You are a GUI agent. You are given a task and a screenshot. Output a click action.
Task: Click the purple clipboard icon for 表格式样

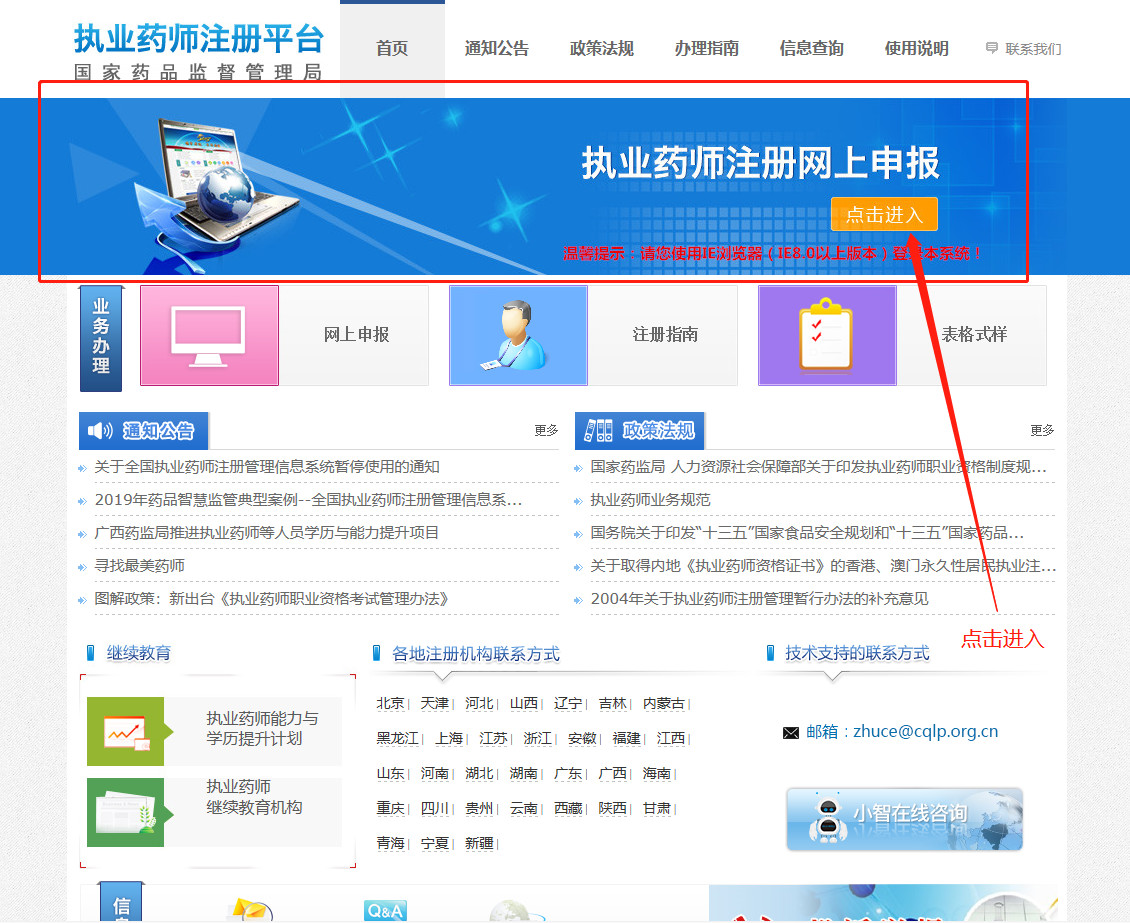[827, 336]
